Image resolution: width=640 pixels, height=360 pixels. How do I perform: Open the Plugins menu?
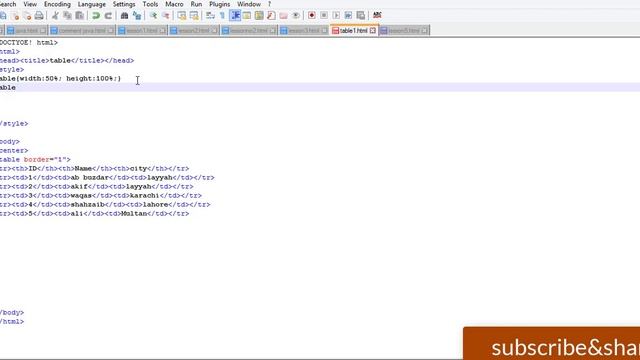pos(220,4)
